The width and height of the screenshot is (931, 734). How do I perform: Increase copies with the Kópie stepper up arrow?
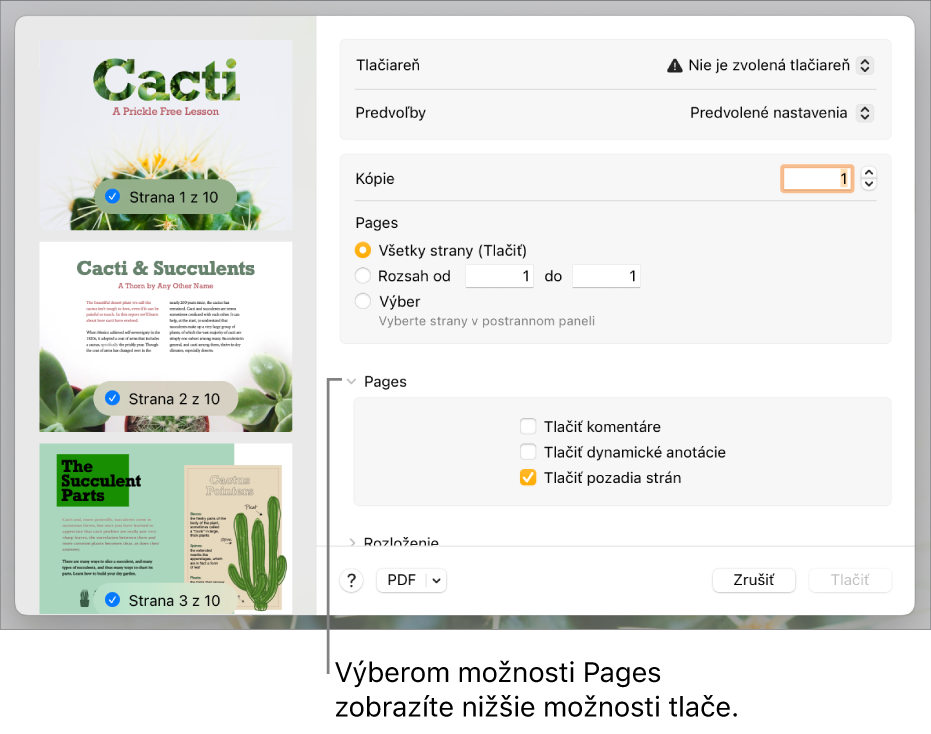tap(869, 173)
